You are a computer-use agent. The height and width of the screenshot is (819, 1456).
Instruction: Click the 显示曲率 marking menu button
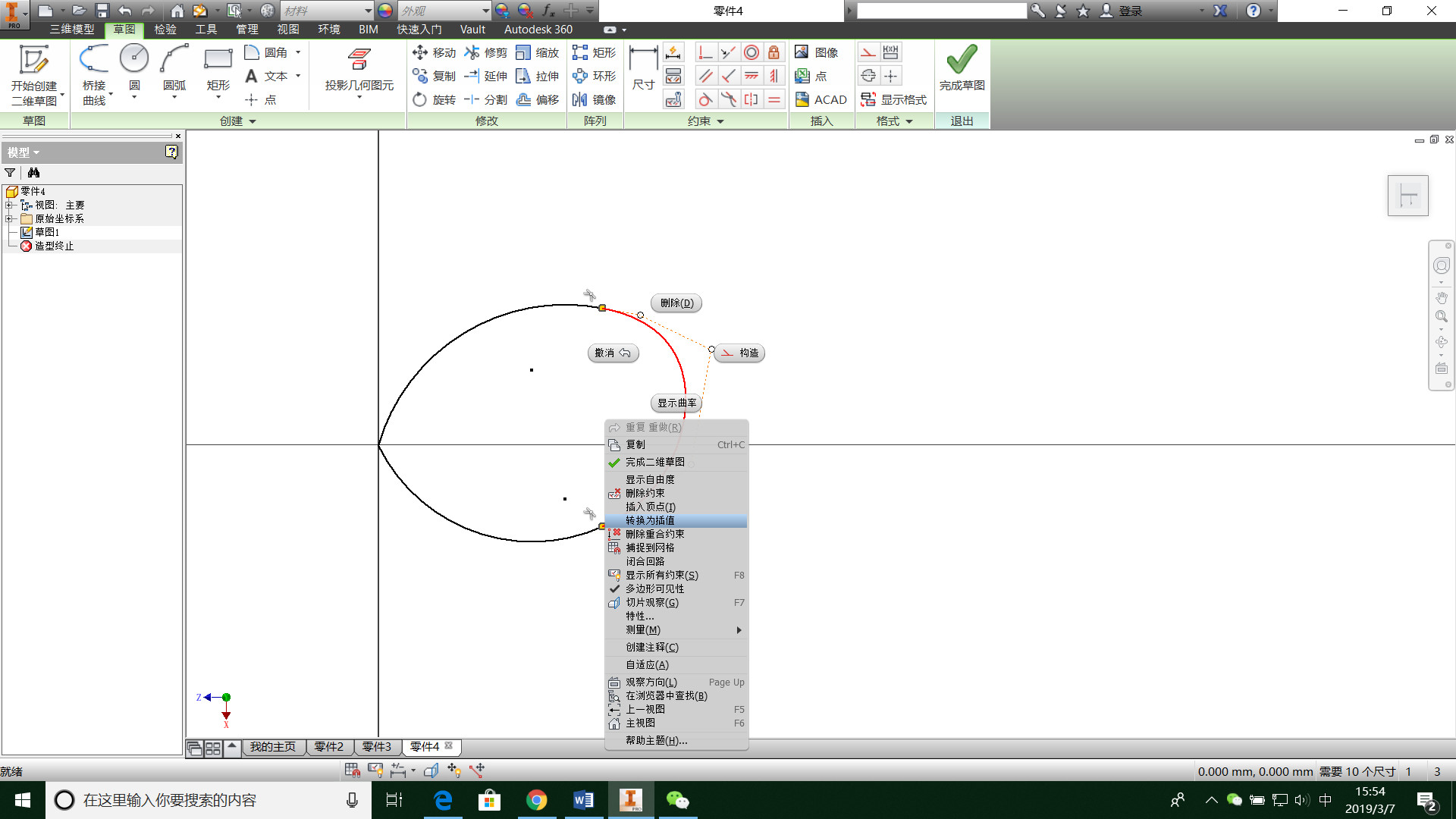tap(676, 403)
